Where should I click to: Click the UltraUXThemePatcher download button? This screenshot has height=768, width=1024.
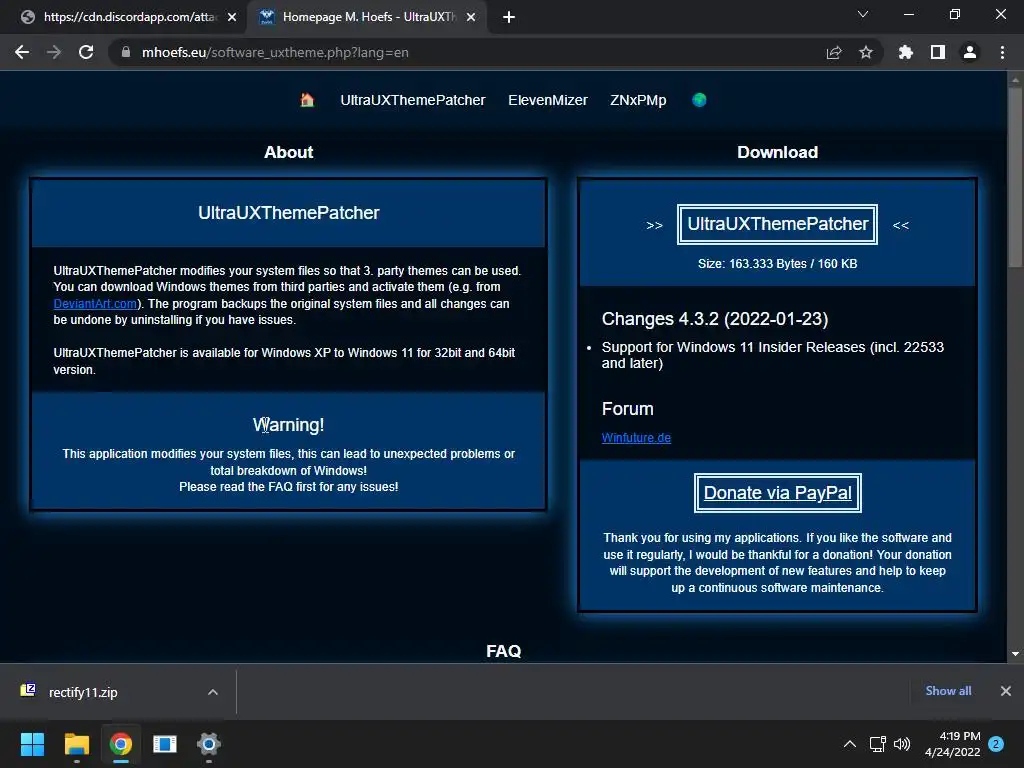click(777, 224)
